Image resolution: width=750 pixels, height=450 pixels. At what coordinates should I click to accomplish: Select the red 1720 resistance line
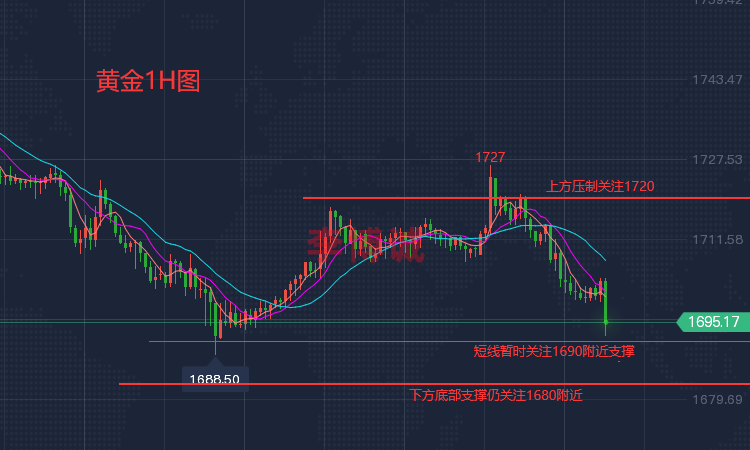coord(400,198)
